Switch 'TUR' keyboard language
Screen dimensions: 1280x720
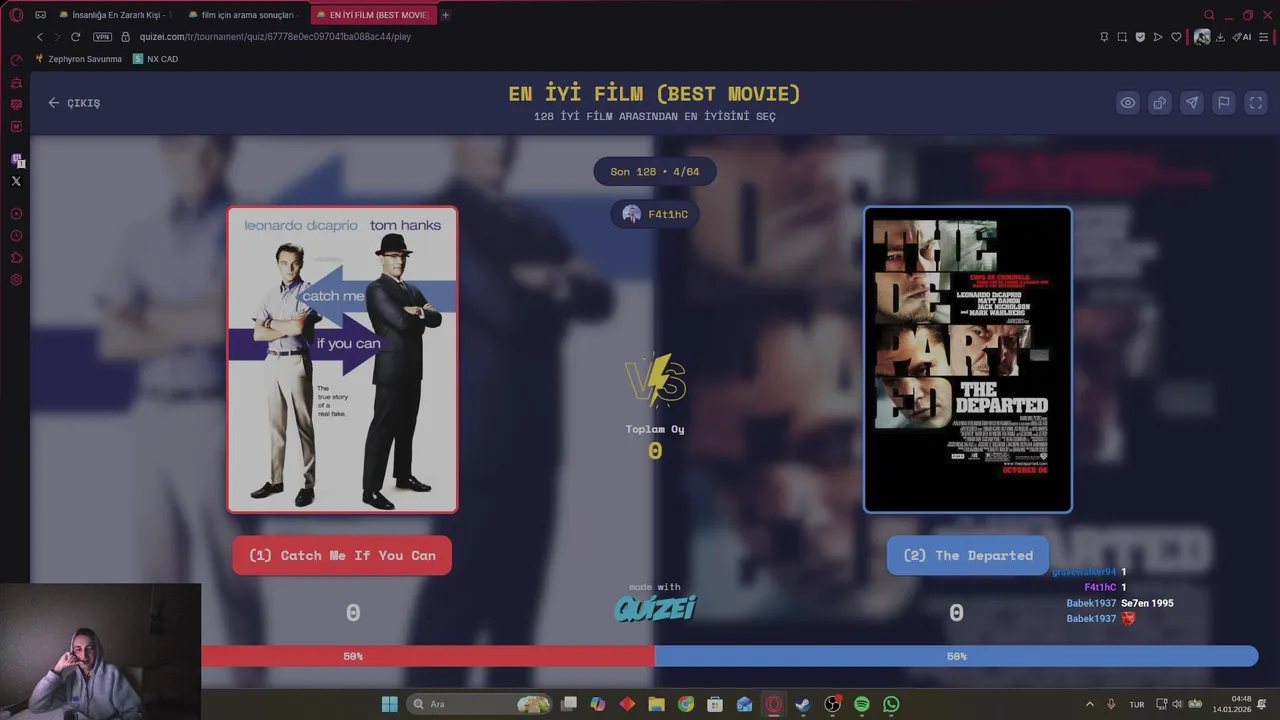coord(1137,704)
